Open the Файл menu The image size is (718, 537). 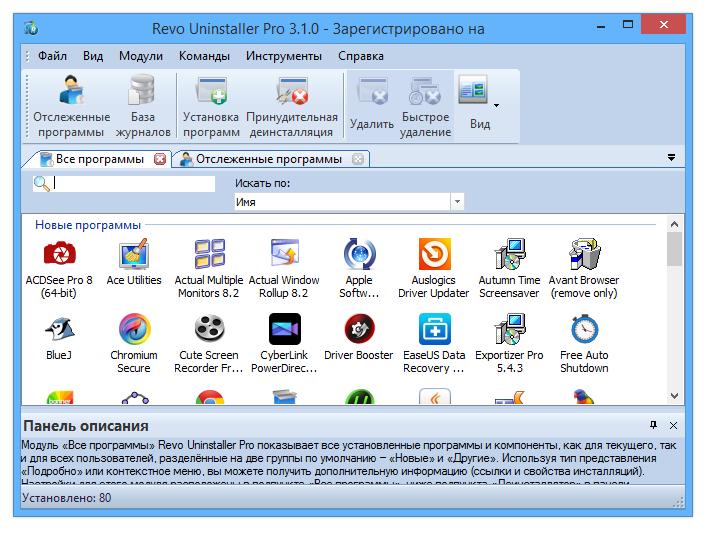click(52, 56)
